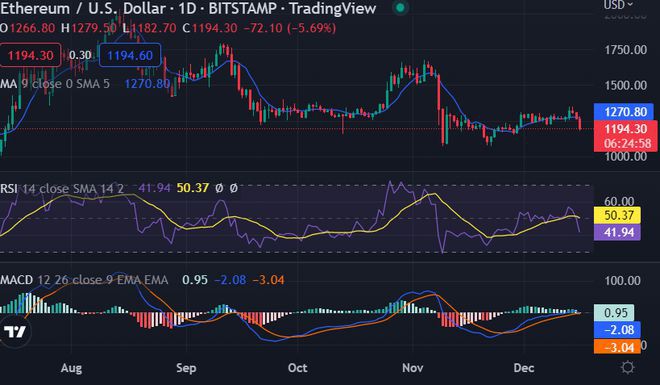Click the purple 41.94 RSI axis label
660x385 pixels.
(x=617, y=232)
